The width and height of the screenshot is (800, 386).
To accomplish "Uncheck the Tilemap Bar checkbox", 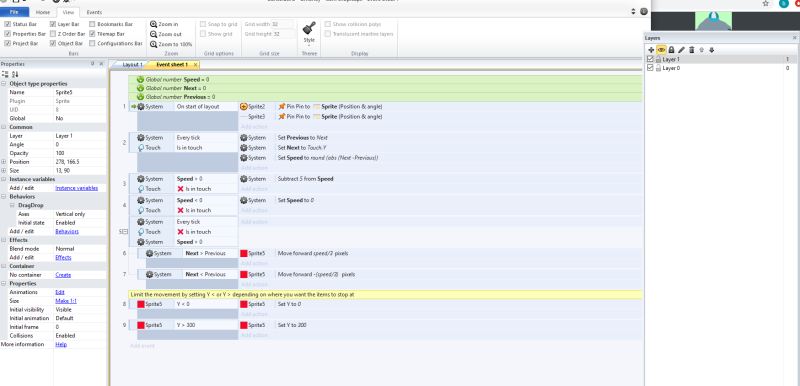I will pyautogui.click(x=92, y=34).
